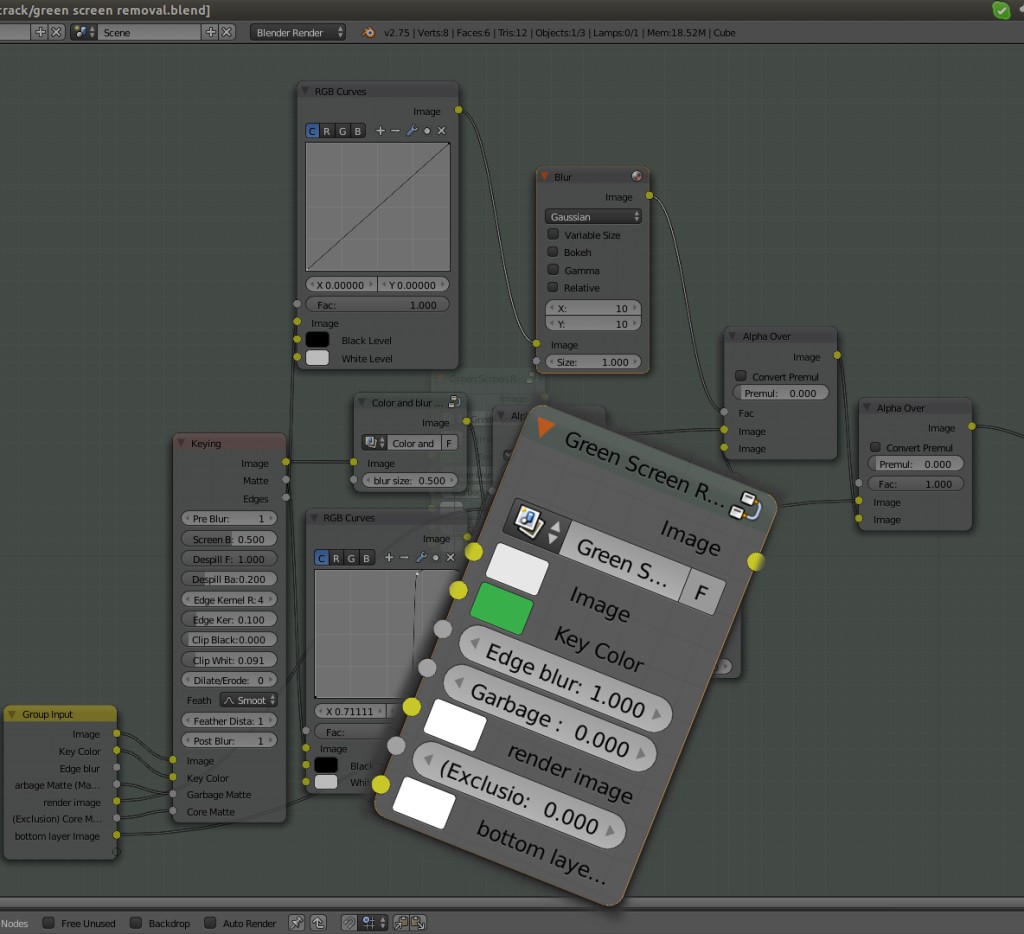Click the F fake user button in the Color and blur node
Viewport: 1024px width, 934px height.
click(x=449, y=443)
